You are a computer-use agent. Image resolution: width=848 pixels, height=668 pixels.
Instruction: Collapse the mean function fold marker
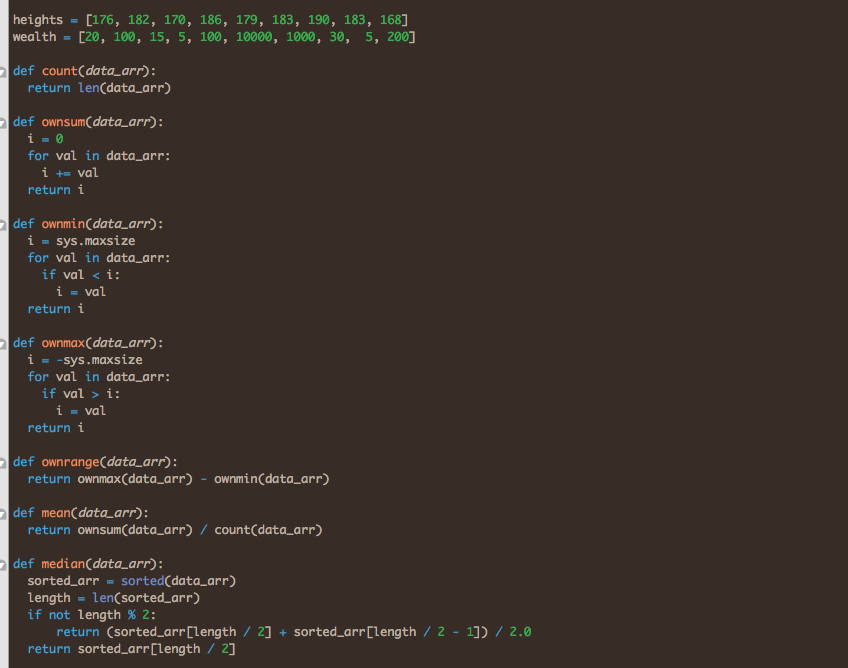pos(3,513)
